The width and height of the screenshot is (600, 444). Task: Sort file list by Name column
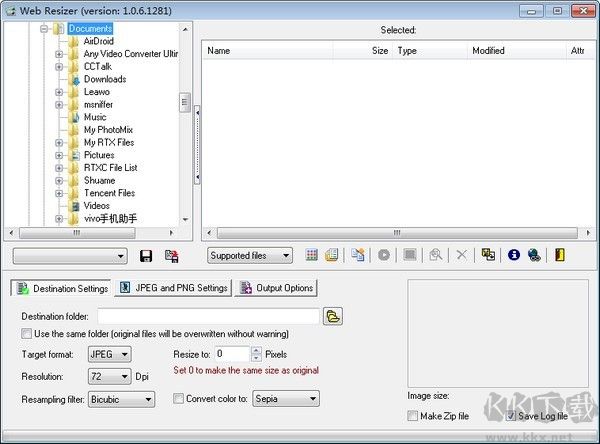click(268, 51)
